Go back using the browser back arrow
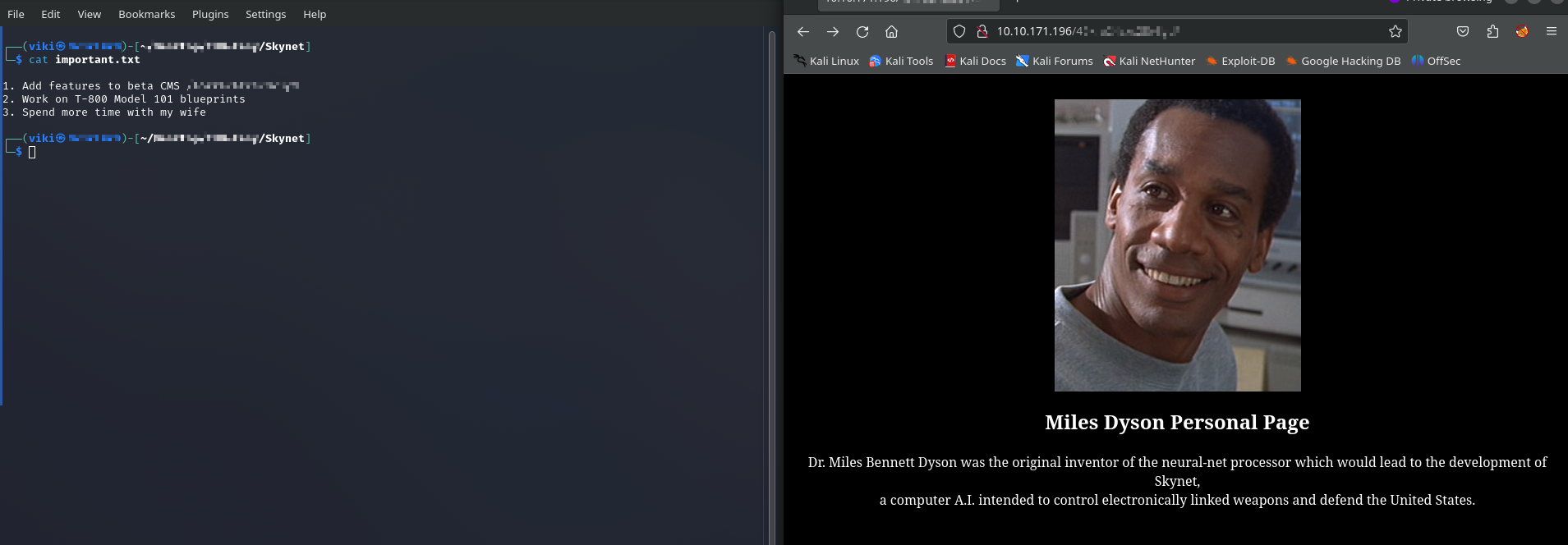This screenshot has width=1568, height=545. click(x=803, y=31)
